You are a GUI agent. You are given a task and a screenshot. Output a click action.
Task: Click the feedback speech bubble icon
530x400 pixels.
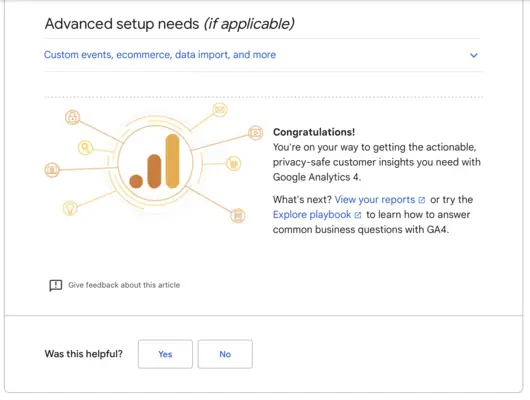point(55,285)
